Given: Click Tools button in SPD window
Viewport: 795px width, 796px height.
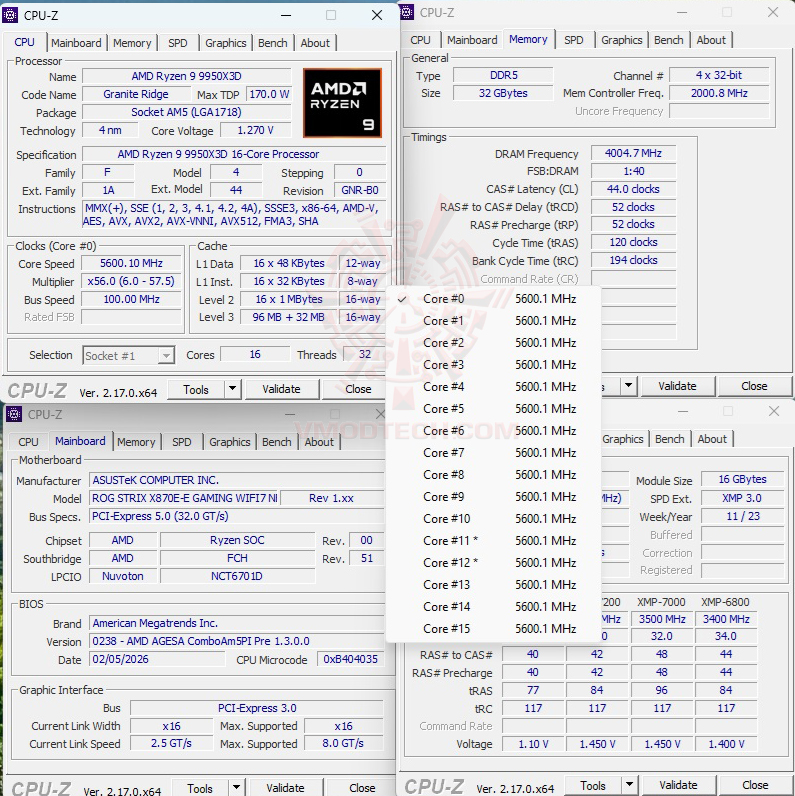Looking at the screenshot, I should point(593,785).
